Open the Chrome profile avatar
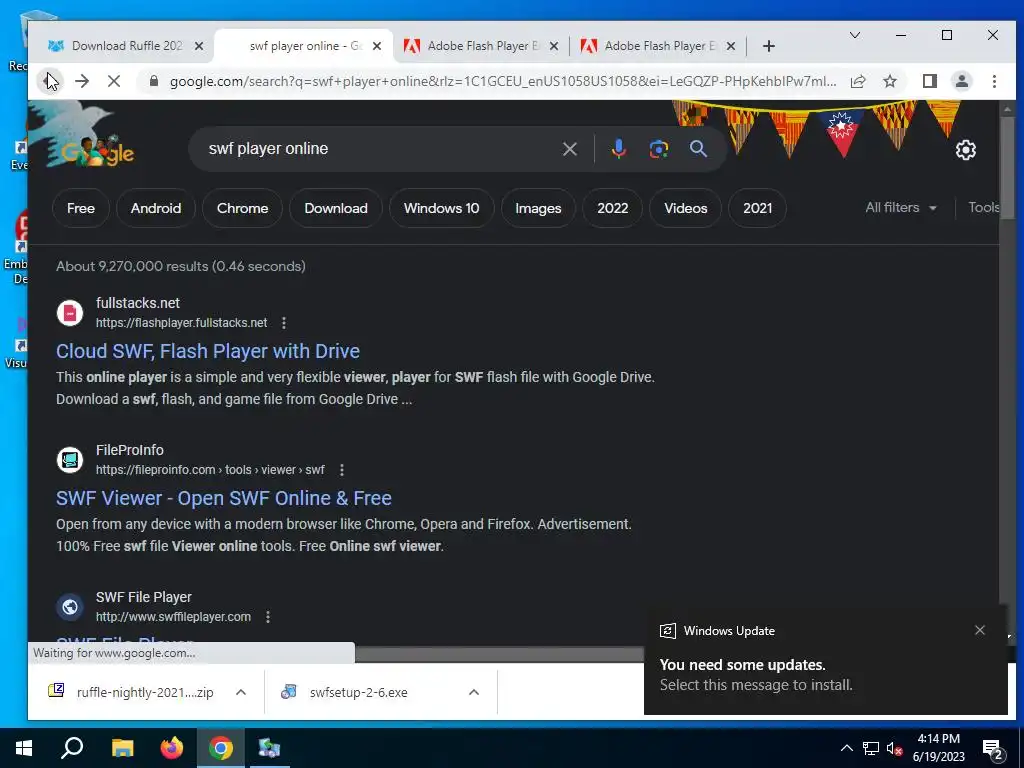This screenshot has width=1024, height=768. pyautogui.click(x=961, y=81)
